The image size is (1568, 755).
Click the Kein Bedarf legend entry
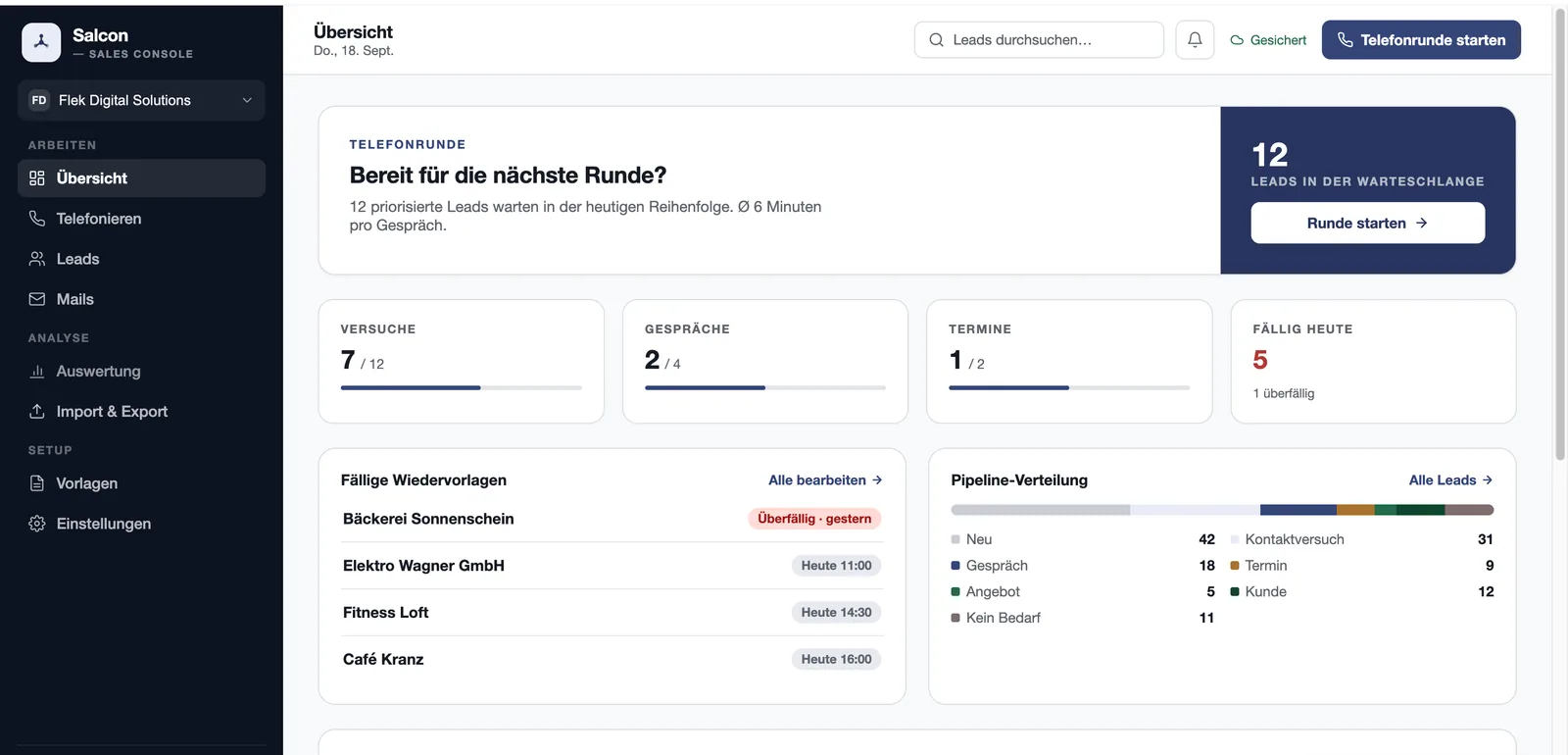pyautogui.click(x=1082, y=618)
